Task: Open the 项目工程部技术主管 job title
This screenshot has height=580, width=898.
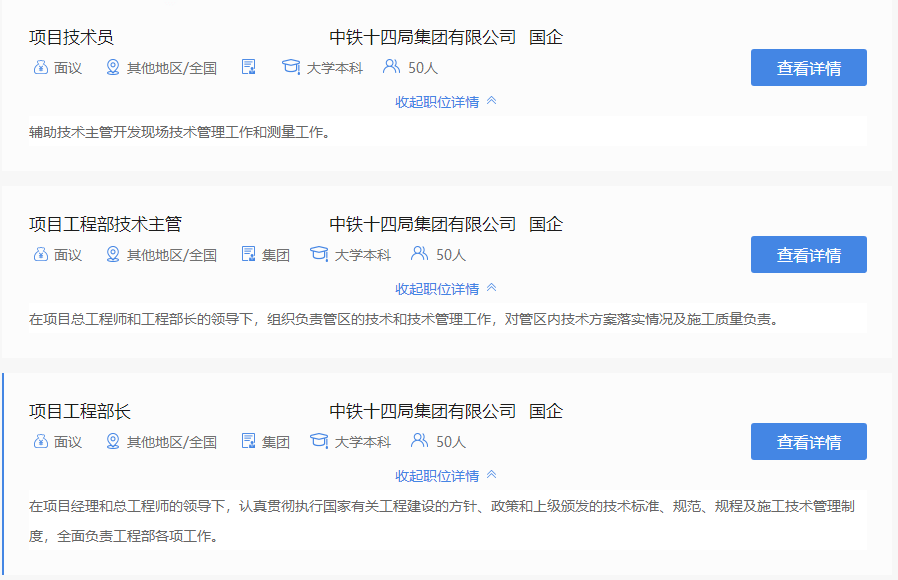Action: 105,225
